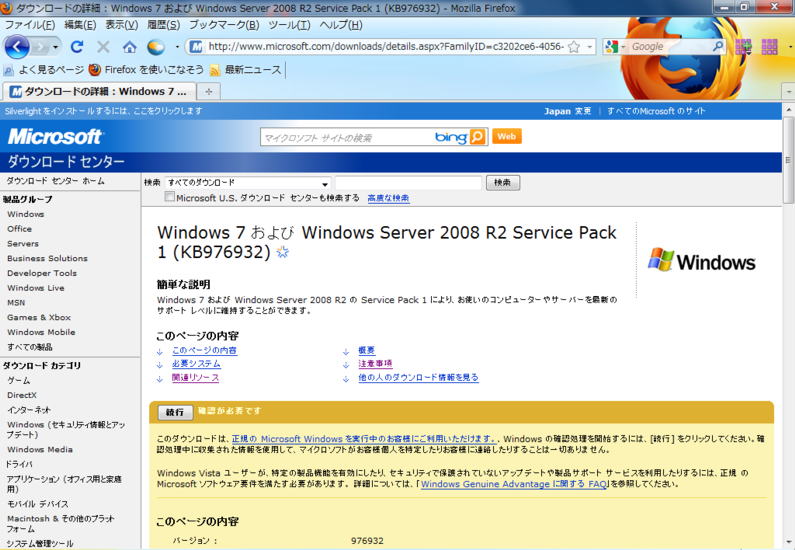Click the bing search magnifier button
Image resolution: width=795 pixels, height=550 pixels.
[x=478, y=137]
